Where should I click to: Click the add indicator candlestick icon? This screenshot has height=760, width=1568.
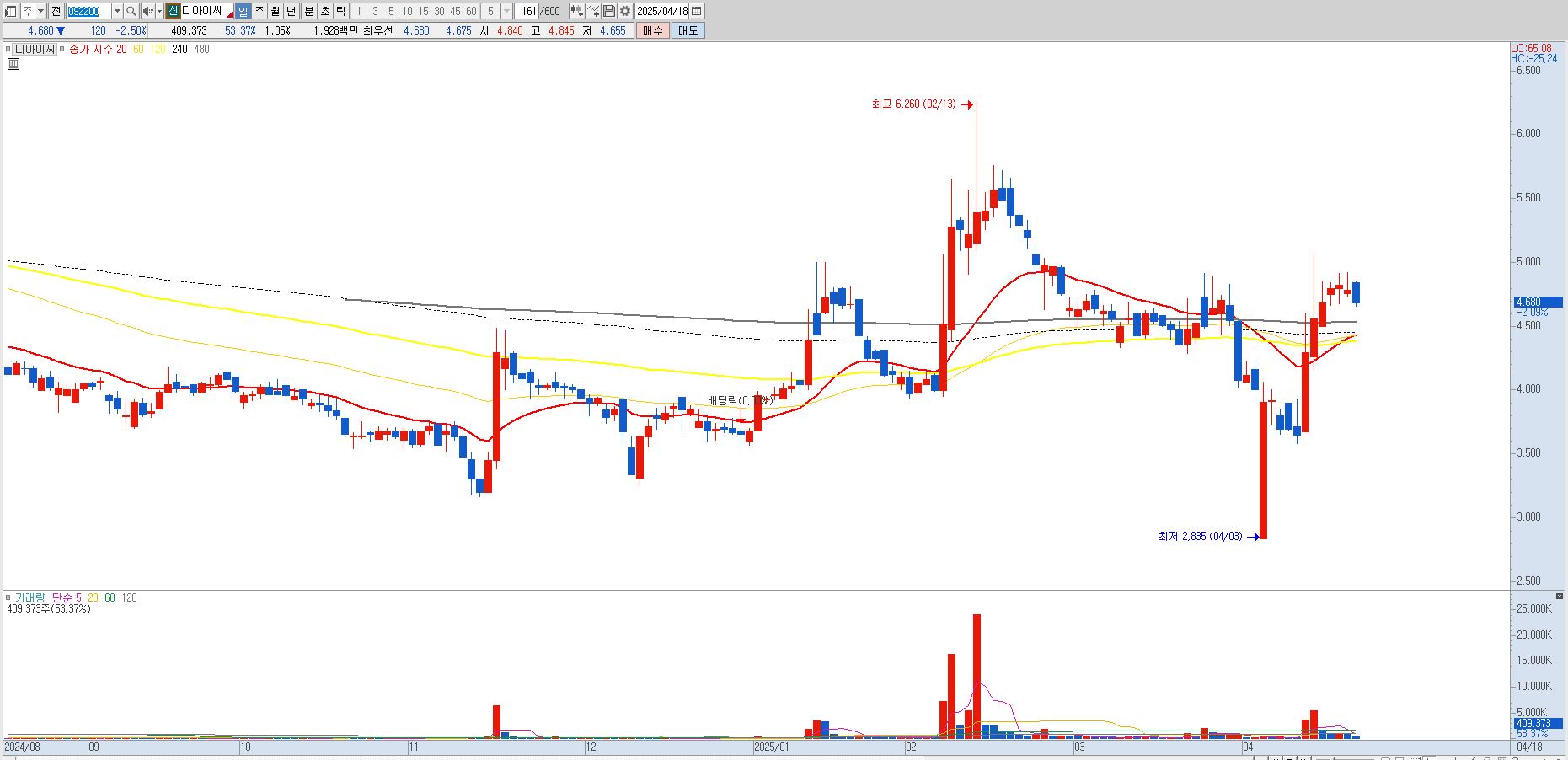(x=577, y=11)
